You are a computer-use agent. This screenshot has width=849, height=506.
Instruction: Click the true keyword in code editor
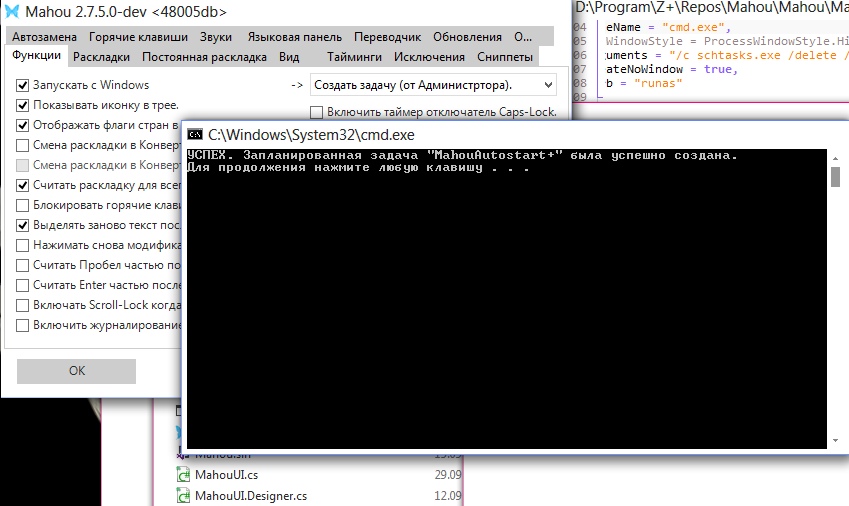click(x=717, y=69)
